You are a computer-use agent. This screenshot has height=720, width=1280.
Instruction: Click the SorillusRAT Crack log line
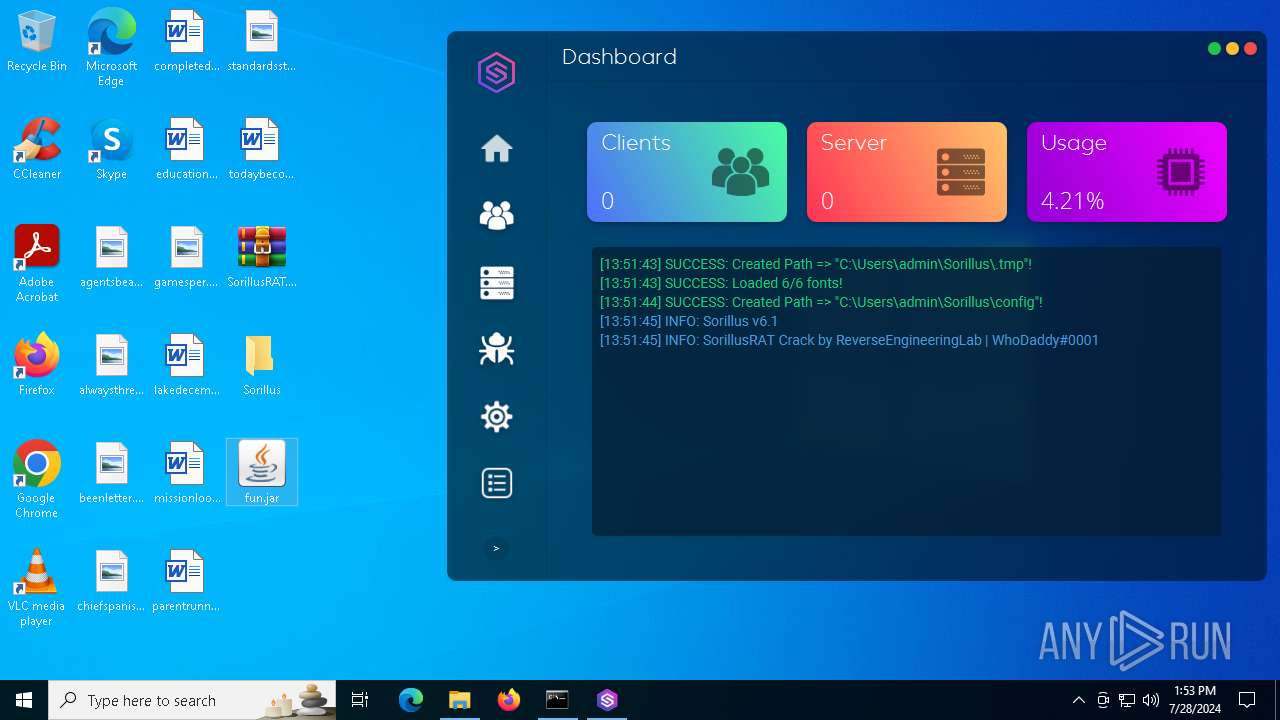(x=849, y=340)
